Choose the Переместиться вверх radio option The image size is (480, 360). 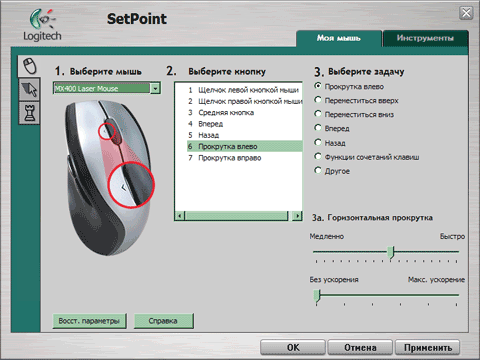pos(318,100)
